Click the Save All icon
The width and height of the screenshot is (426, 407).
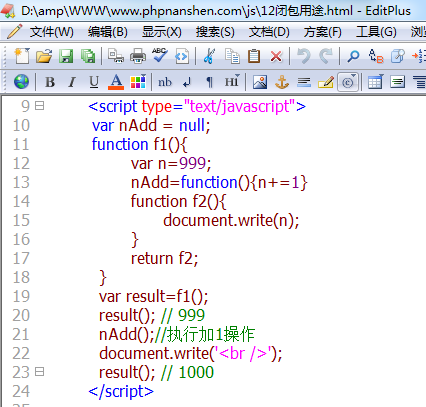coord(88,56)
